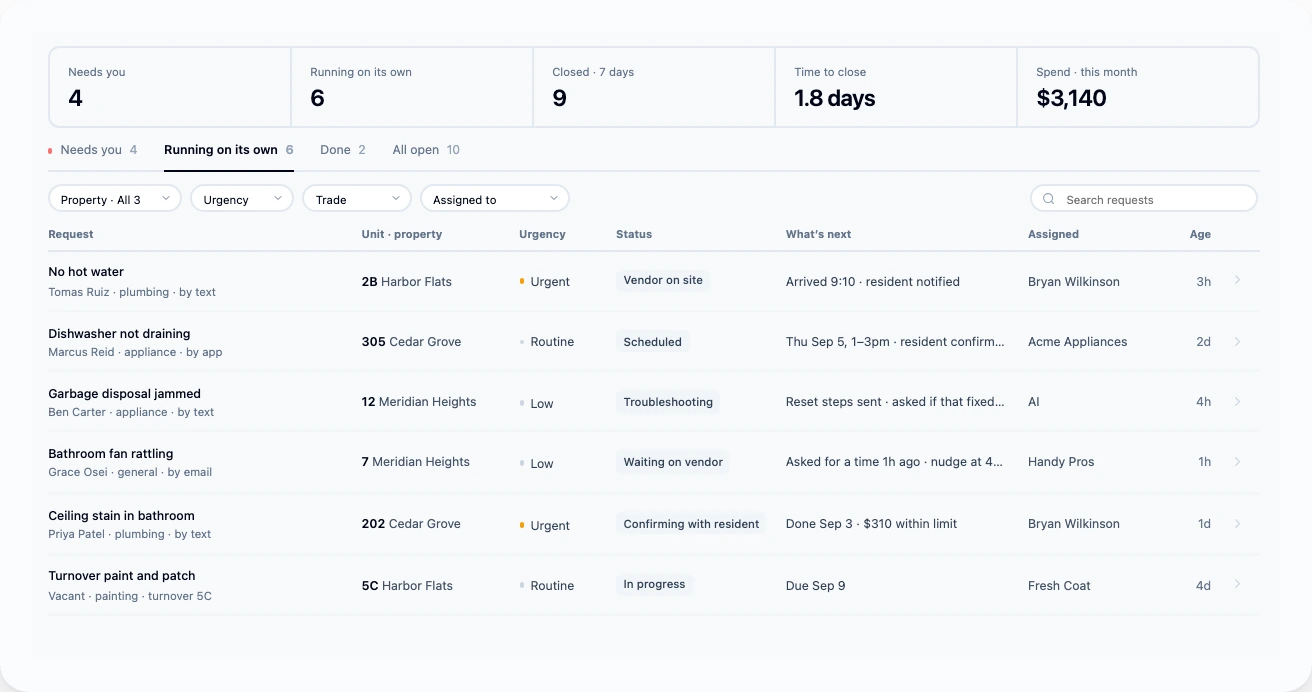1312x692 pixels.
Task: Open row chevron for Dishwasher not draining
Action: pos(1237,341)
